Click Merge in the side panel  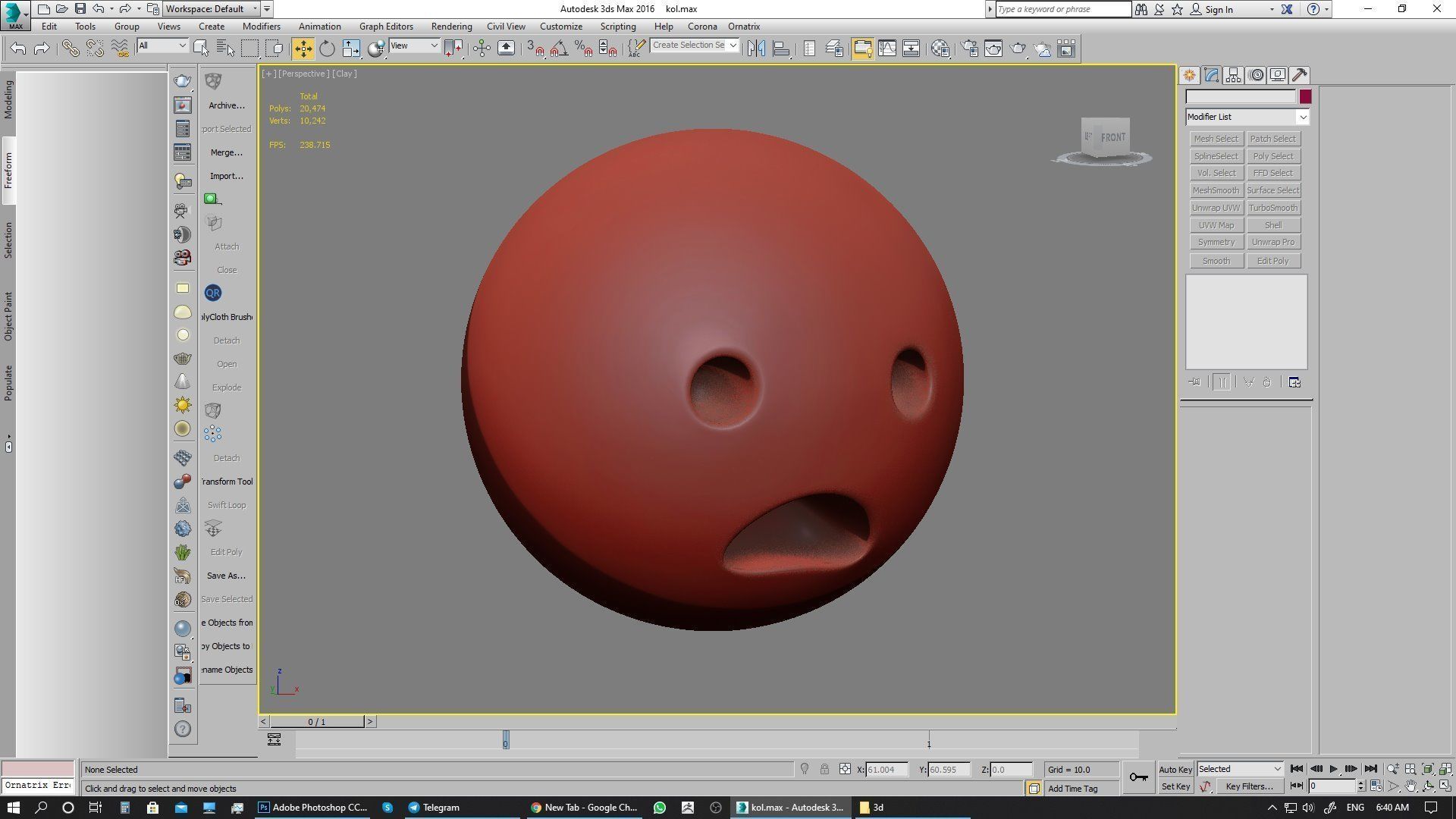coord(227,152)
